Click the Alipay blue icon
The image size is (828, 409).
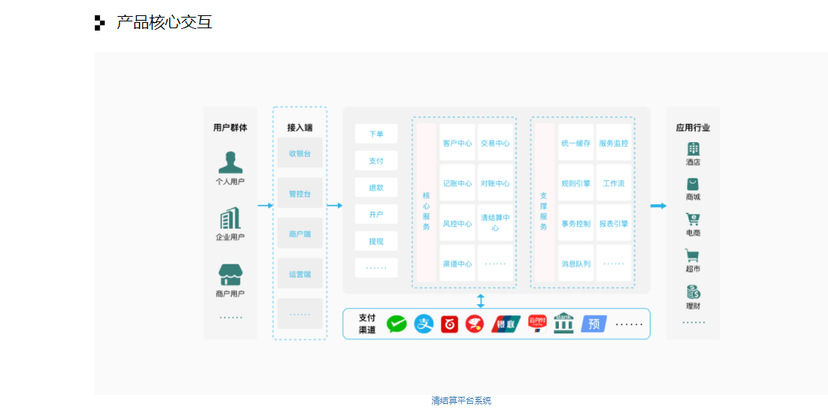[x=424, y=324]
